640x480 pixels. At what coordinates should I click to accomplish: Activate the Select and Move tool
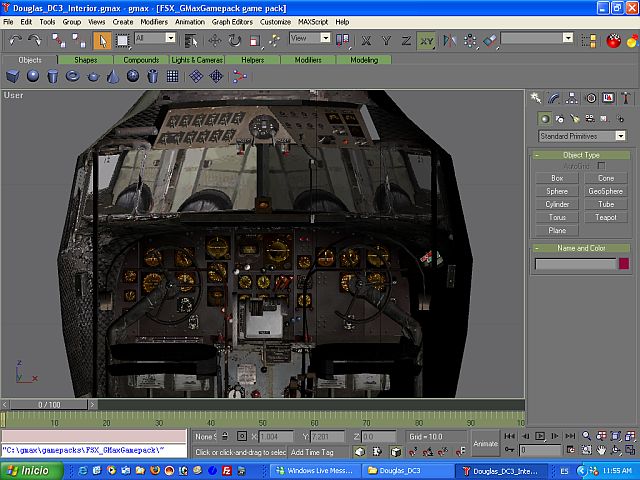(214, 40)
